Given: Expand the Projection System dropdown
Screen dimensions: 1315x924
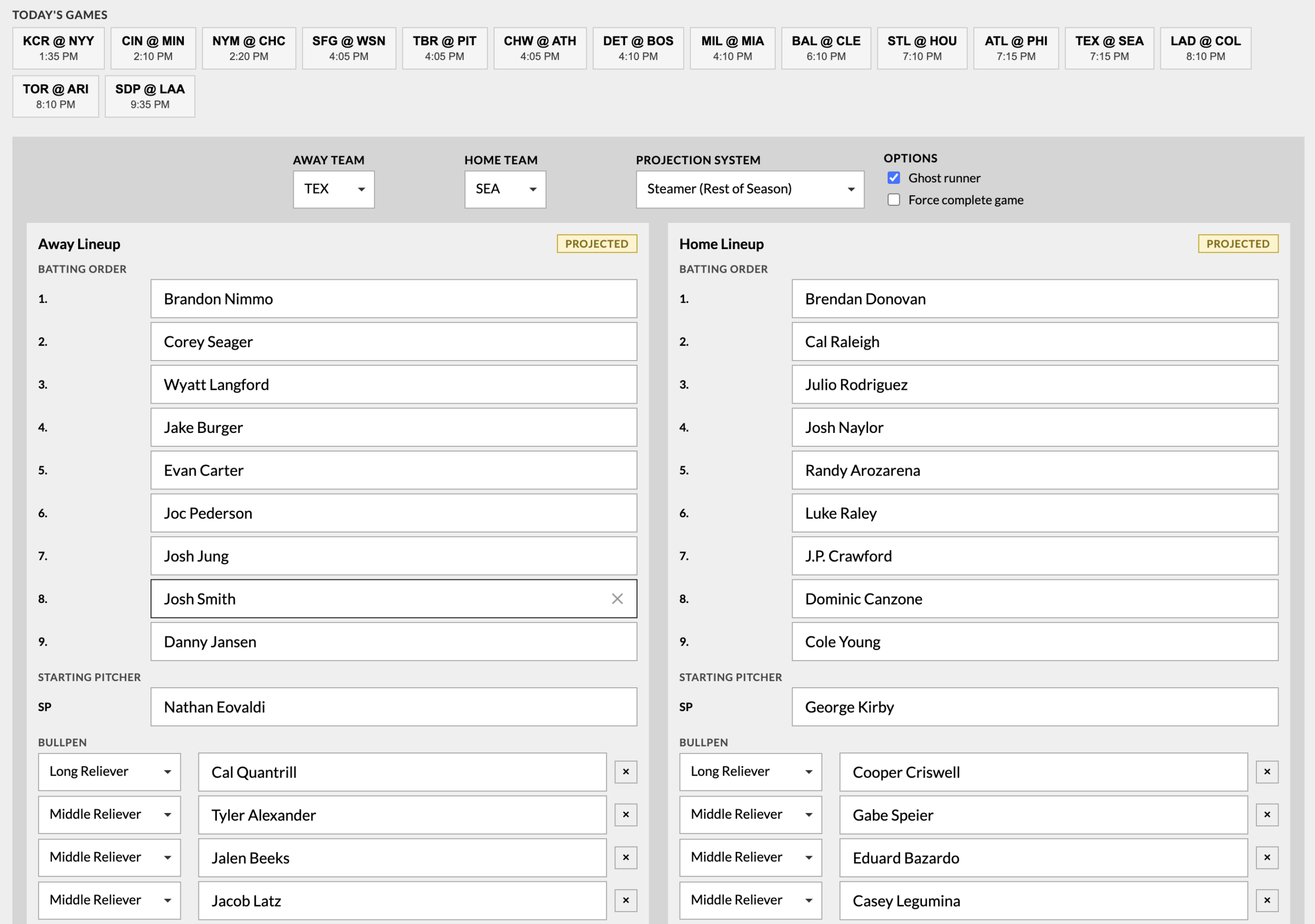Looking at the screenshot, I should pyautogui.click(x=749, y=189).
